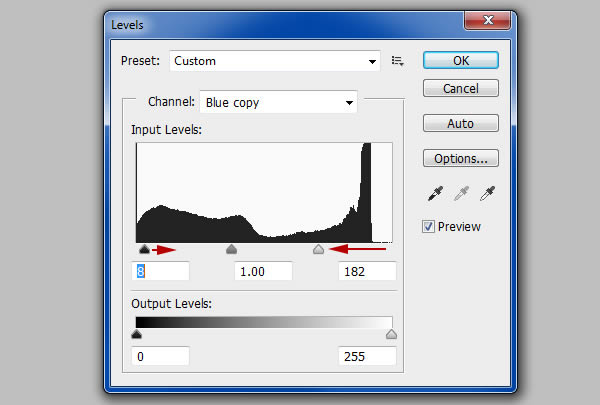Select the gray point eyedropper
Image resolution: width=600 pixels, height=405 pixels.
(461, 194)
